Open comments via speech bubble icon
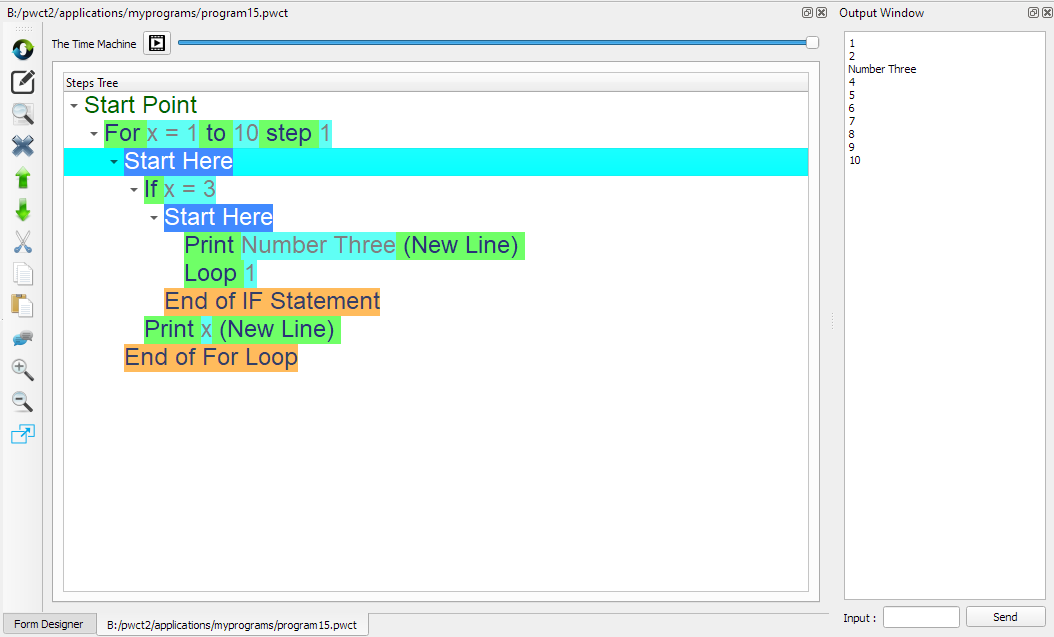This screenshot has width=1054, height=637. 22,337
